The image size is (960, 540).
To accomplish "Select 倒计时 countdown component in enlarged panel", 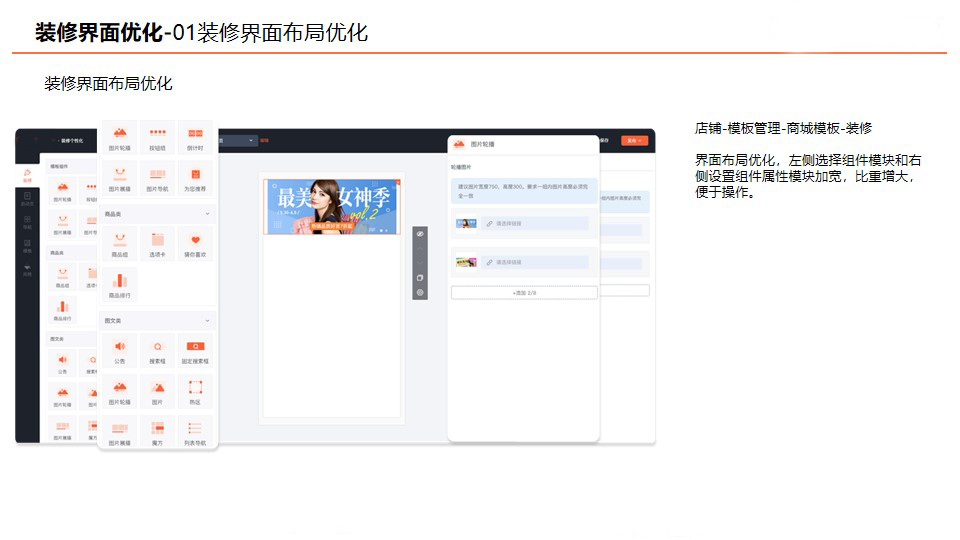I will coord(195,138).
